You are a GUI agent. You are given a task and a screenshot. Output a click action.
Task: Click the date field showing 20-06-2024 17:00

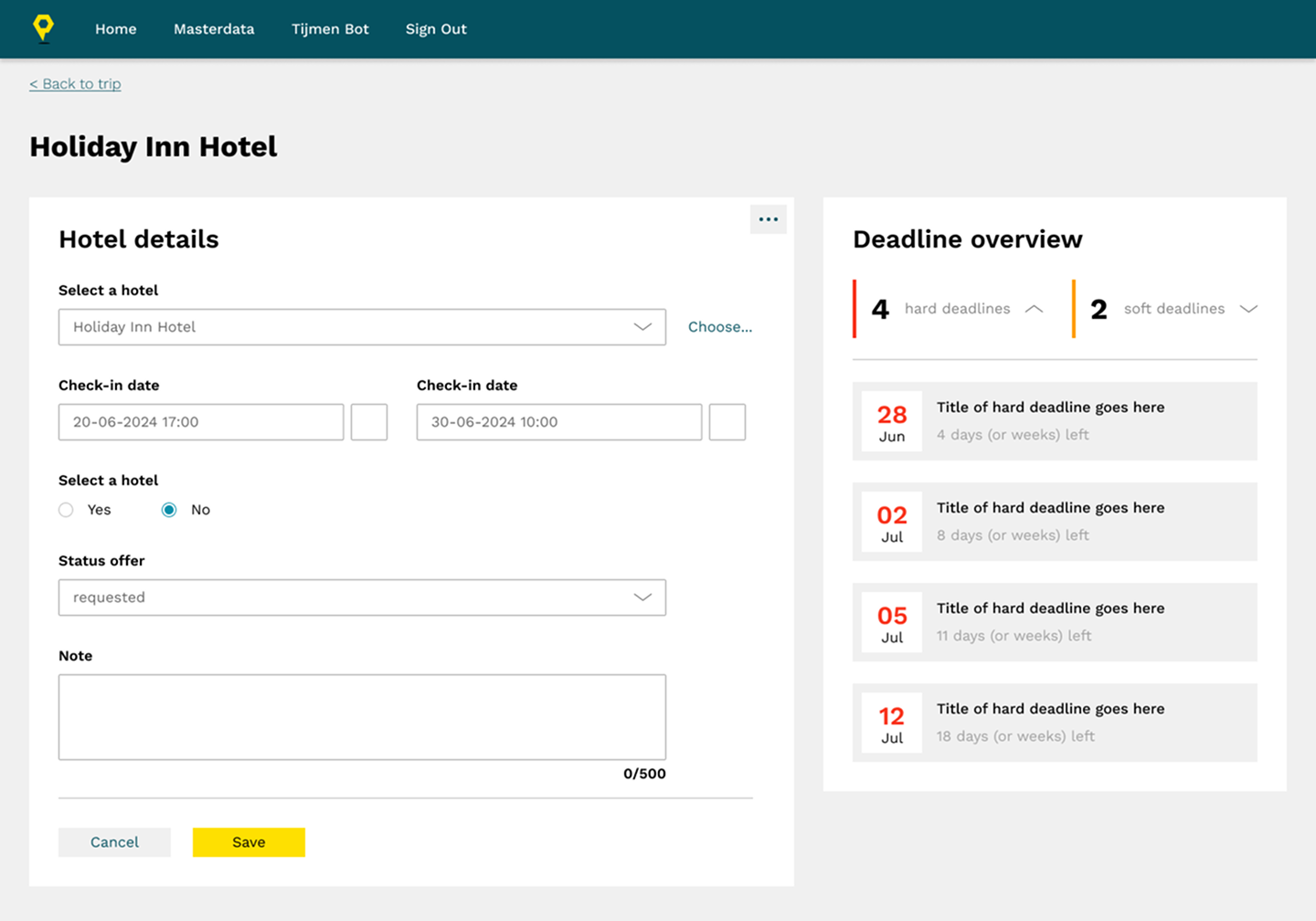click(201, 422)
